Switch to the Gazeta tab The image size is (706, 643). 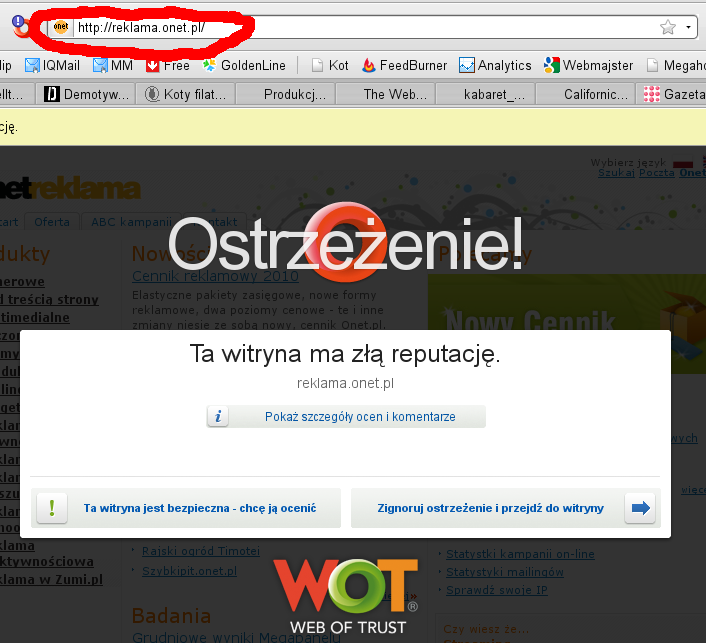pos(672,94)
